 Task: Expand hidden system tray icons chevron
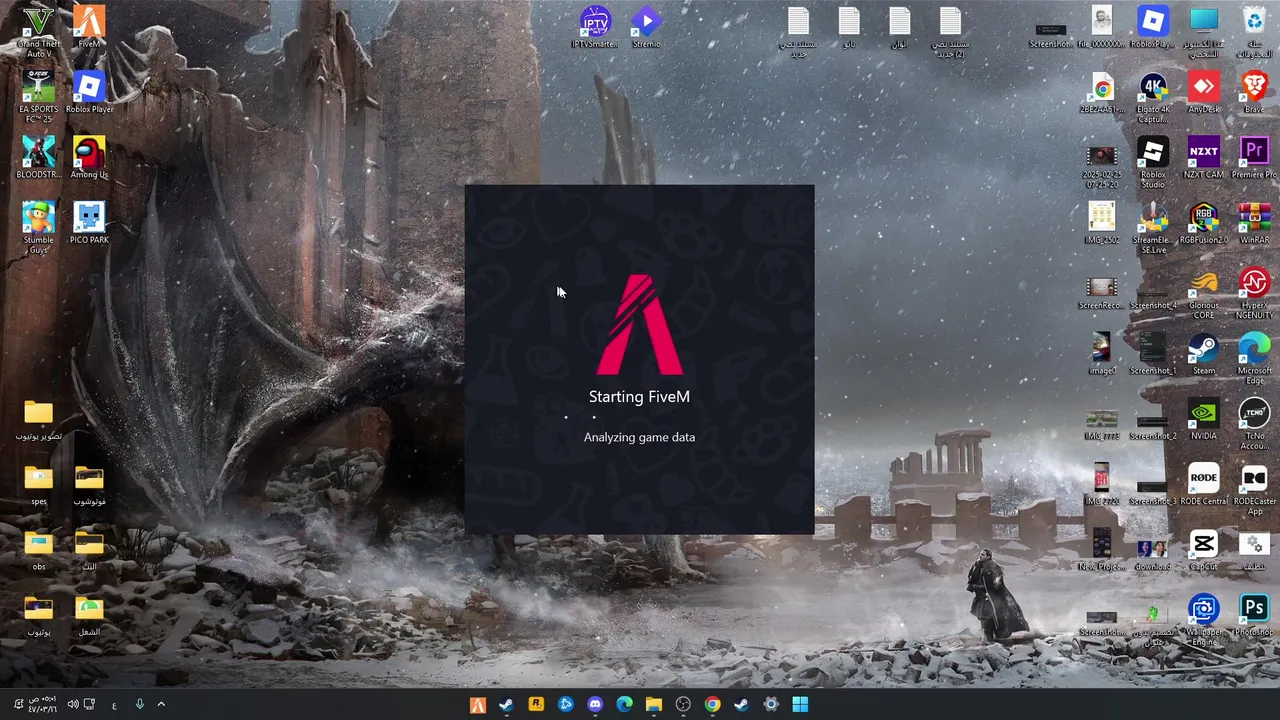[161, 705]
